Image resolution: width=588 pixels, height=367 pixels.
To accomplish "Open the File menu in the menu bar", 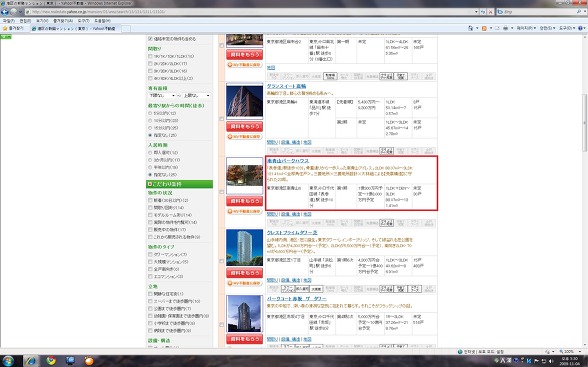I will pos(8,21).
